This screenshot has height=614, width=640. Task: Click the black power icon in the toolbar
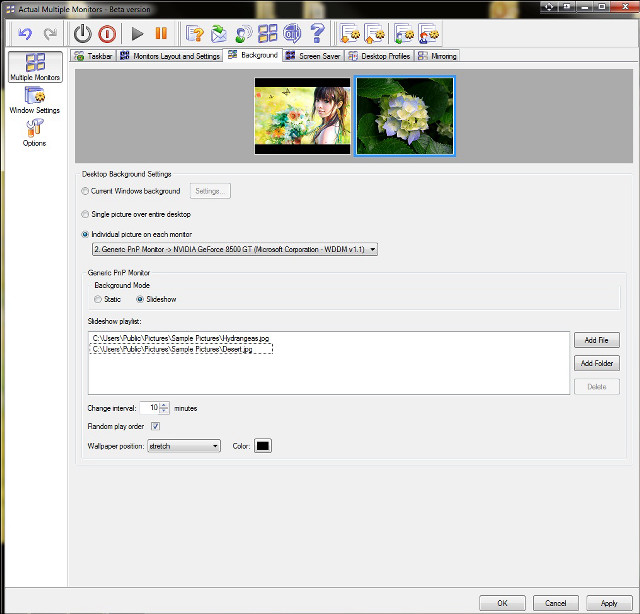(x=83, y=33)
